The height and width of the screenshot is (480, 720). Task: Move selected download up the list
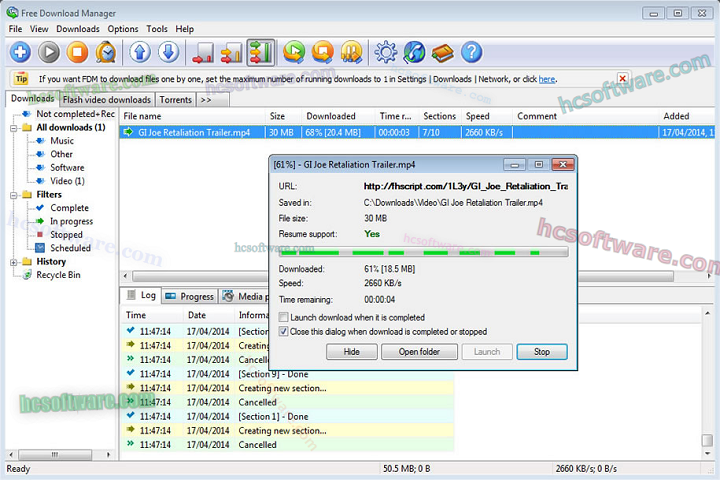pyautogui.click(x=140, y=52)
